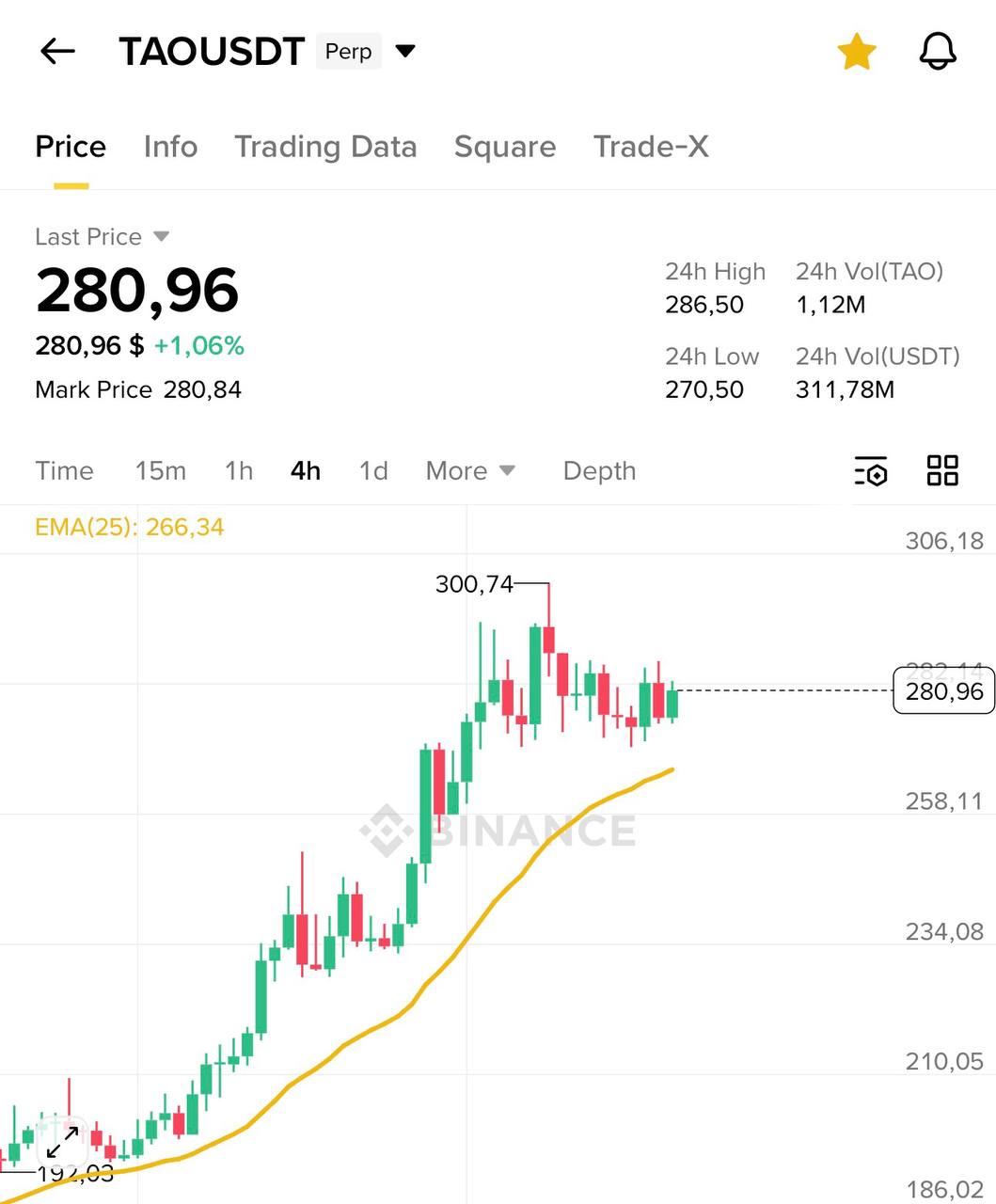Open price alert bell icon
The height and width of the screenshot is (1204, 996).
(937, 52)
